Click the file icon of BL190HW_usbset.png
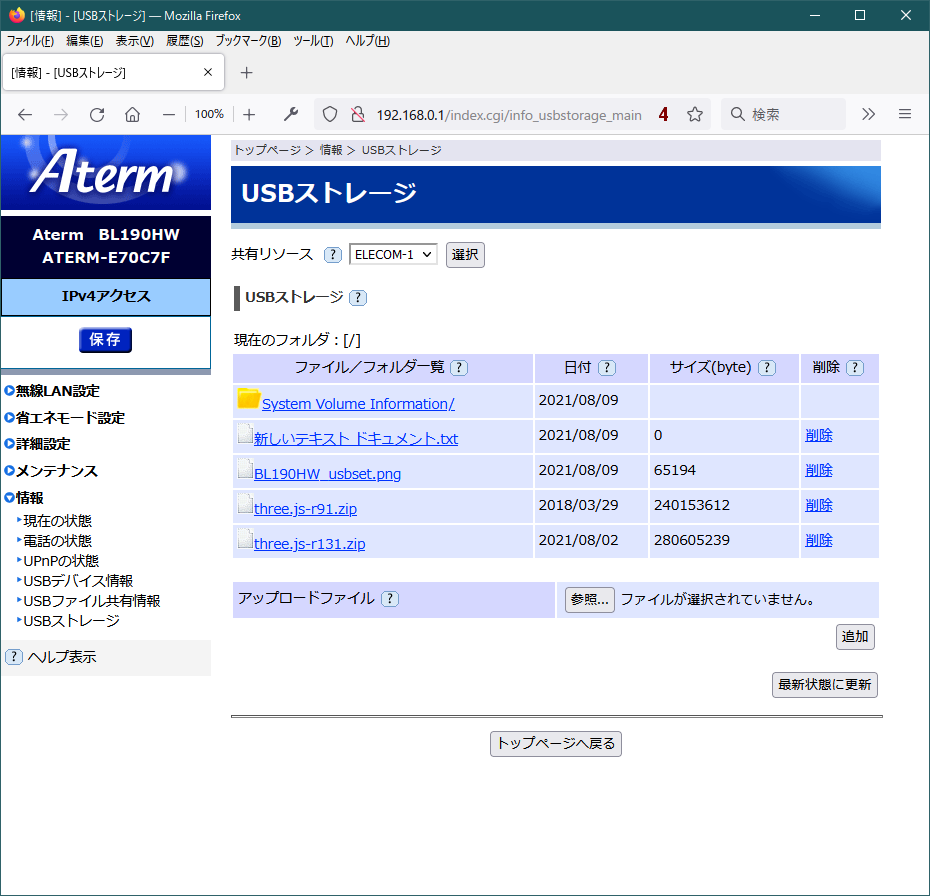The height and width of the screenshot is (896, 930). coord(245,469)
